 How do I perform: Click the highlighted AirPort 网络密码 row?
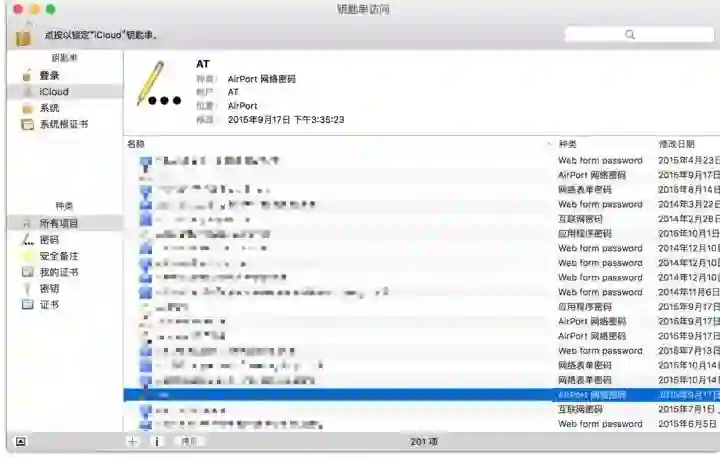422,395
